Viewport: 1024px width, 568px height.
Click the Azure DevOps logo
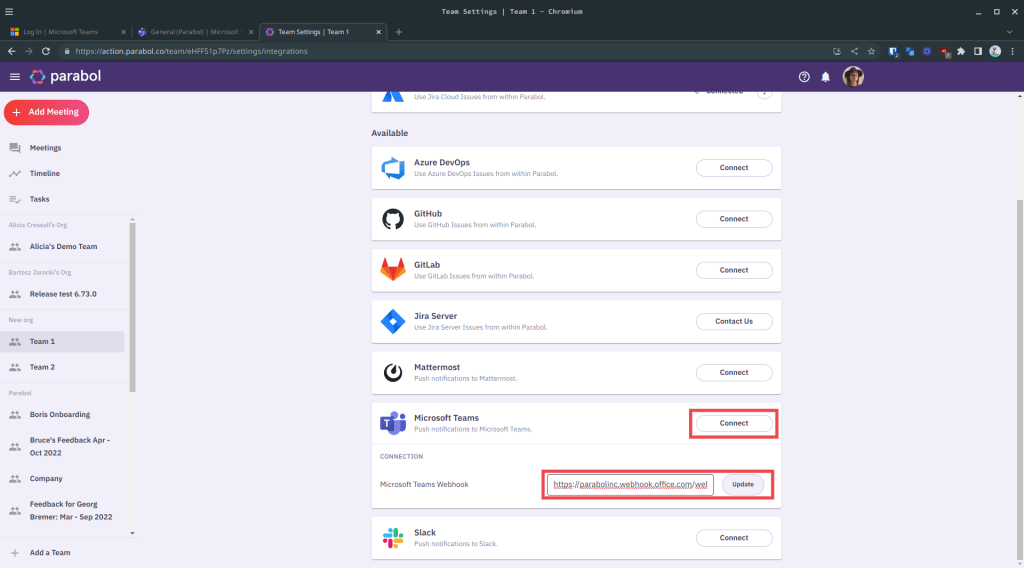392,168
